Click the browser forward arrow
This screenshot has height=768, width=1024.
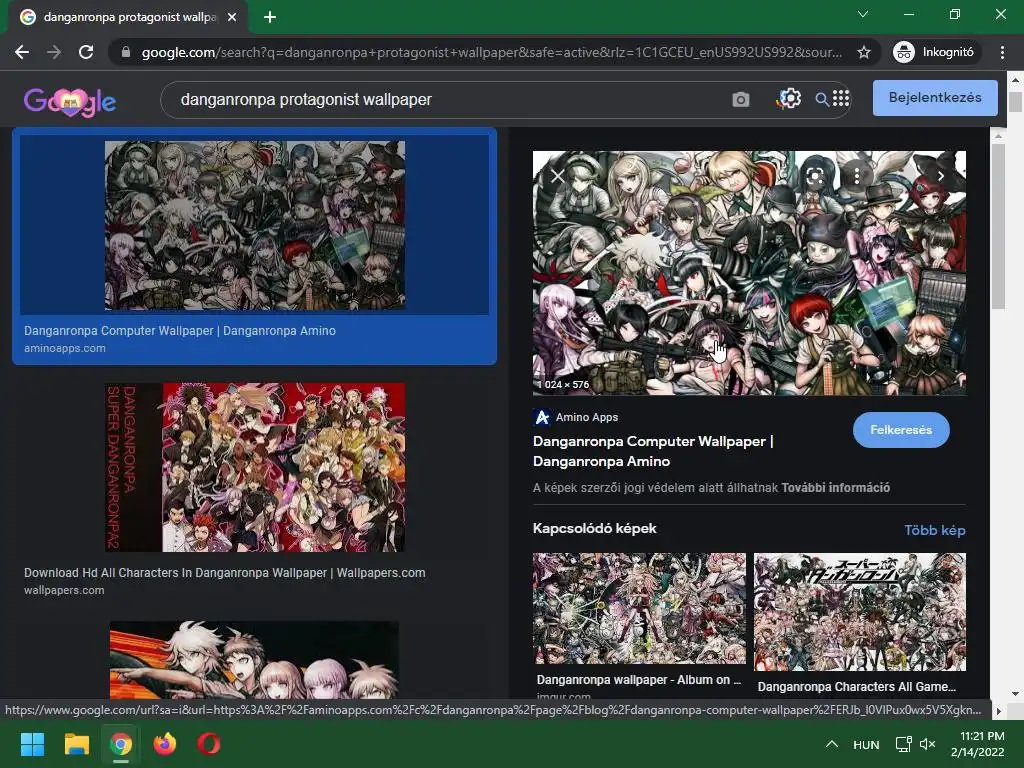(x=54, y=52)
